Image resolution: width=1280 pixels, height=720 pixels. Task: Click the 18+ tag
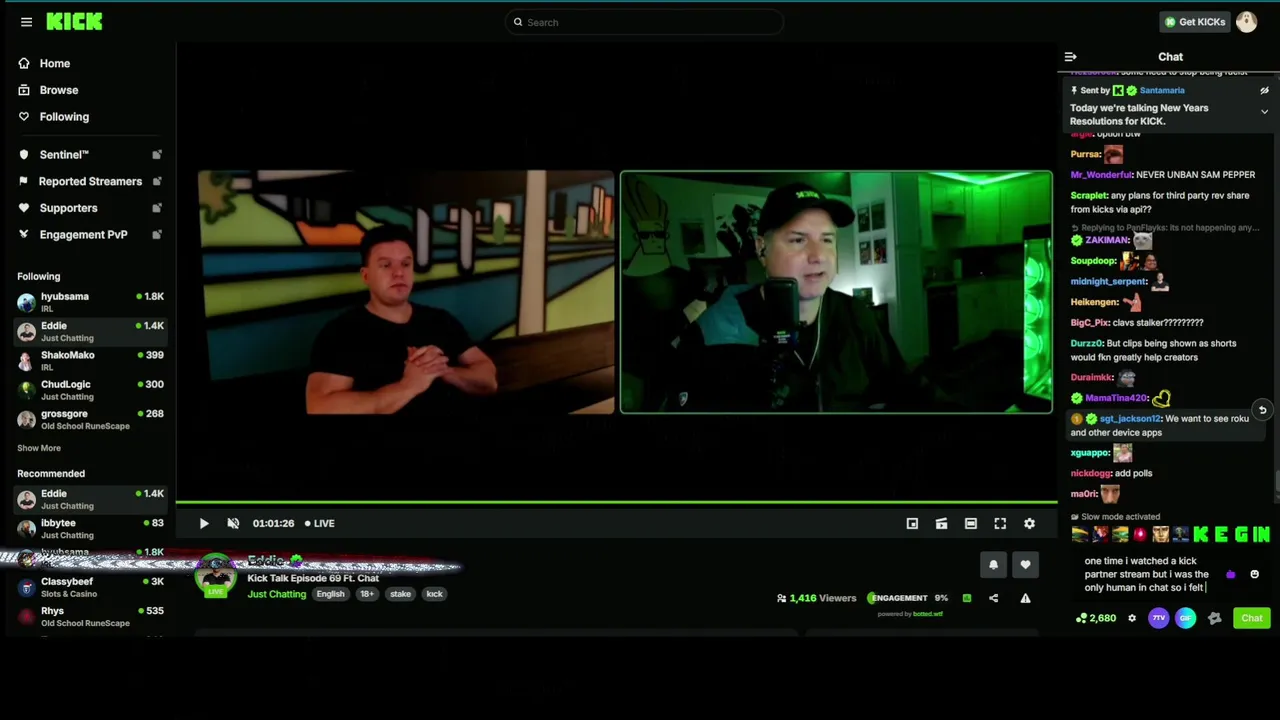pos(367,594)
